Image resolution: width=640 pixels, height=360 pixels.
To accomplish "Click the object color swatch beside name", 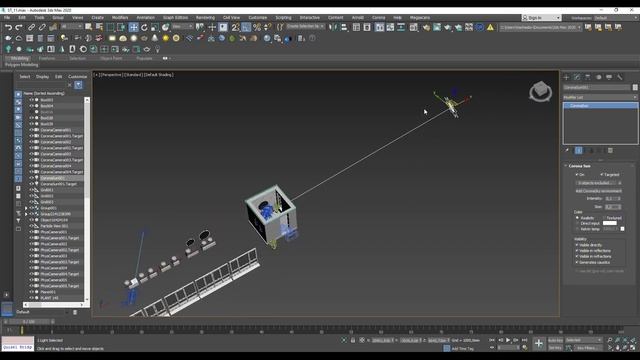I will [x=635, y=87].
